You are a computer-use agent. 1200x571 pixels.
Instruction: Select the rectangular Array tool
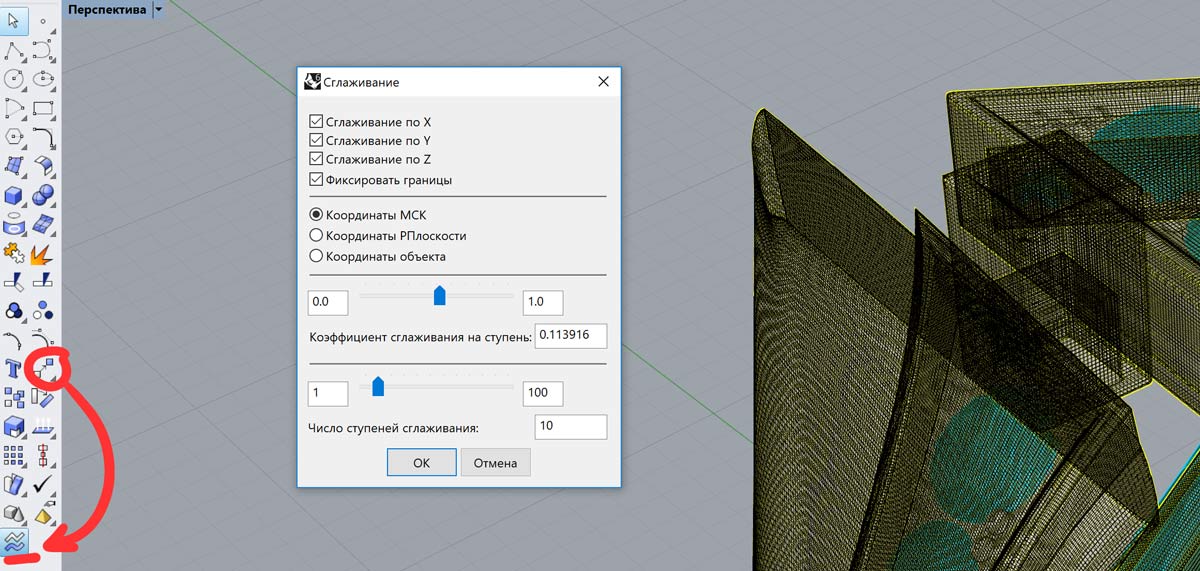(x=14, y=456)
